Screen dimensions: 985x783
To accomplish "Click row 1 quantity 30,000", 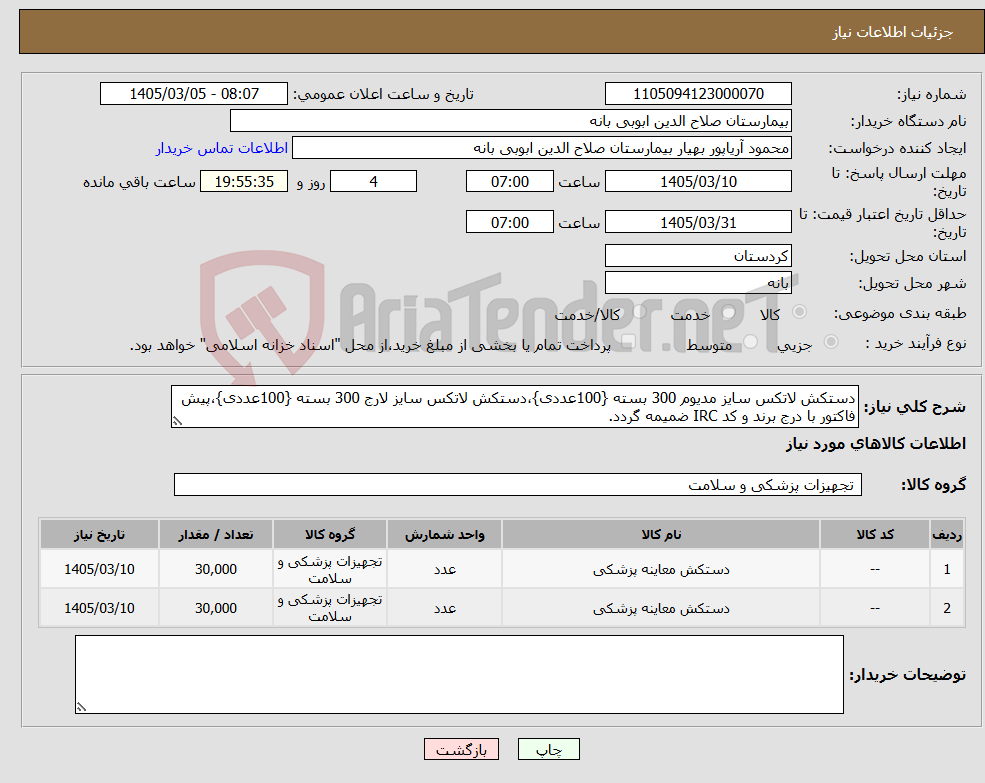I will click(215, 569).
